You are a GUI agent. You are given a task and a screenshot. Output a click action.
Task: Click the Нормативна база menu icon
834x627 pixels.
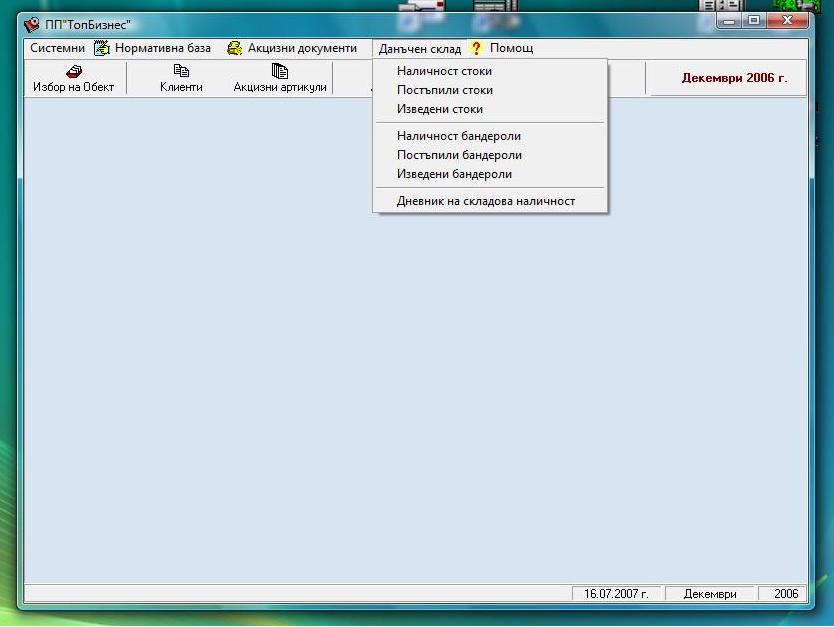tap(102, 48)
